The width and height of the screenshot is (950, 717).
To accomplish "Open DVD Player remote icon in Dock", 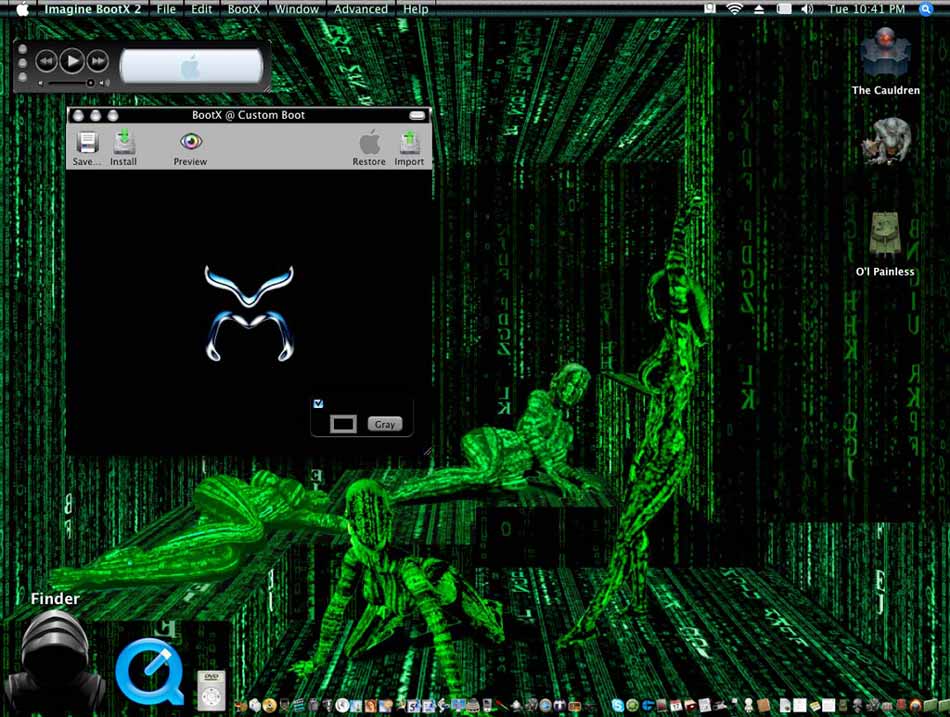I will [211, 690].
